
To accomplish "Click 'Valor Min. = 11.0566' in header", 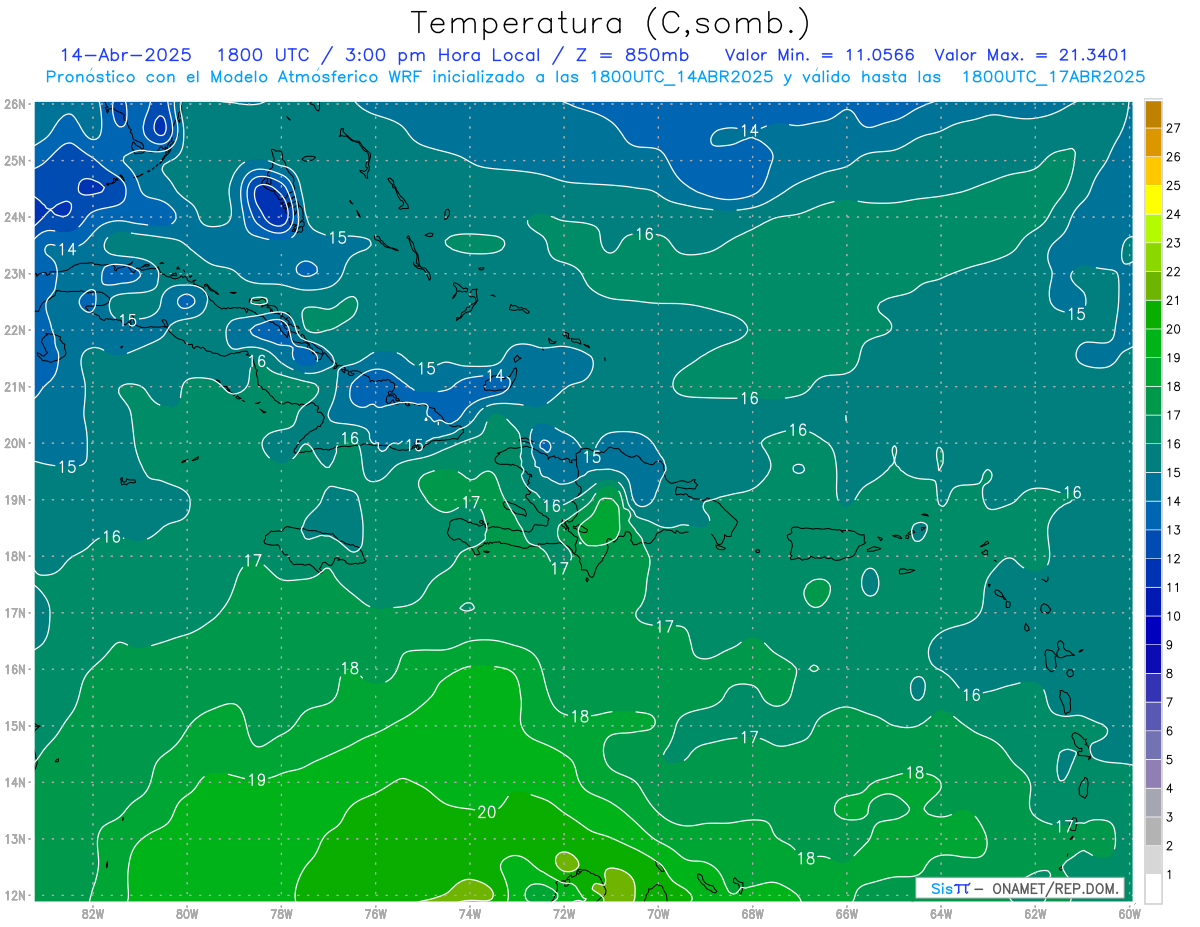I will (819, 55).
